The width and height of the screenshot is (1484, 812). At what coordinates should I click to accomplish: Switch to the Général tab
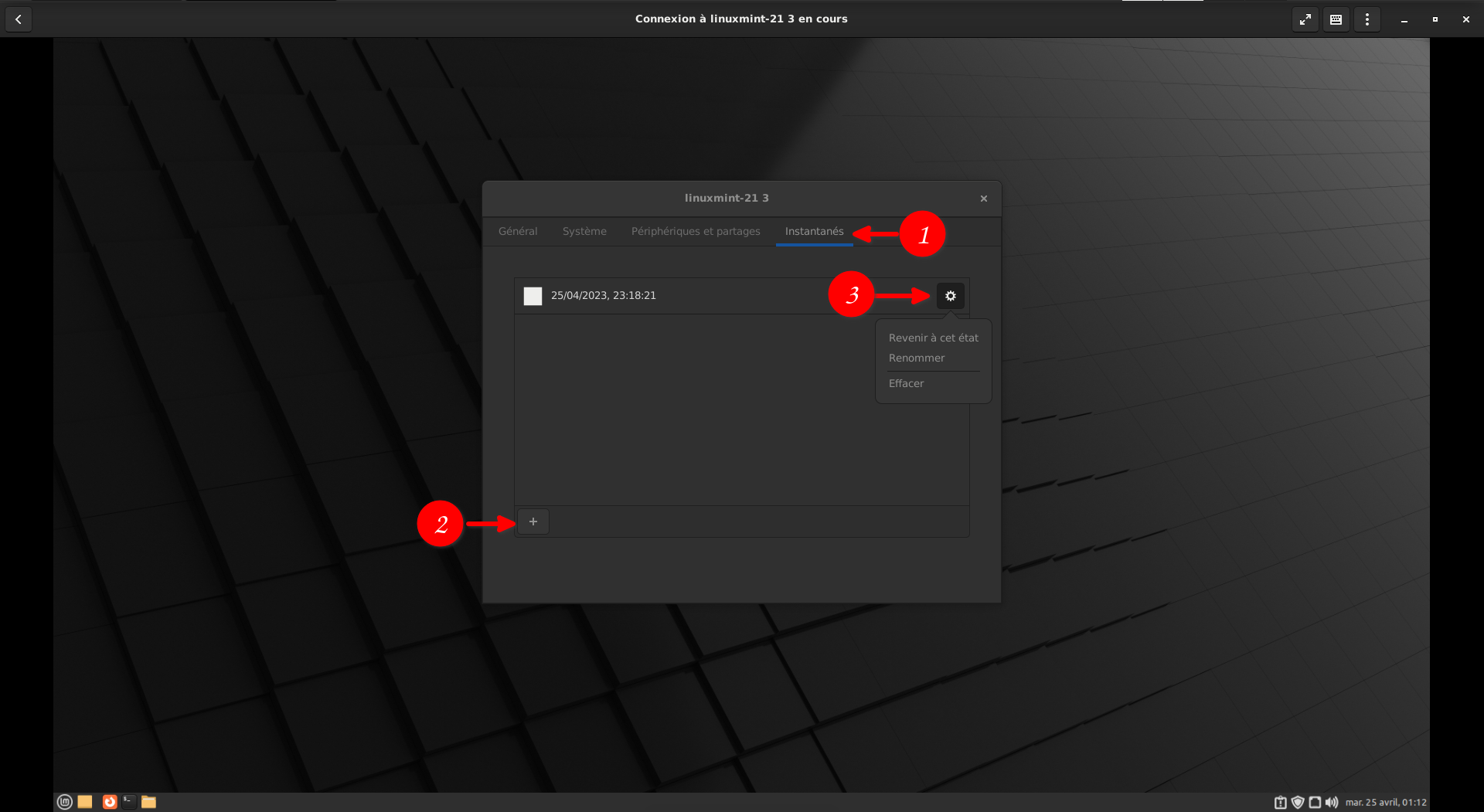tap(518, 231)
